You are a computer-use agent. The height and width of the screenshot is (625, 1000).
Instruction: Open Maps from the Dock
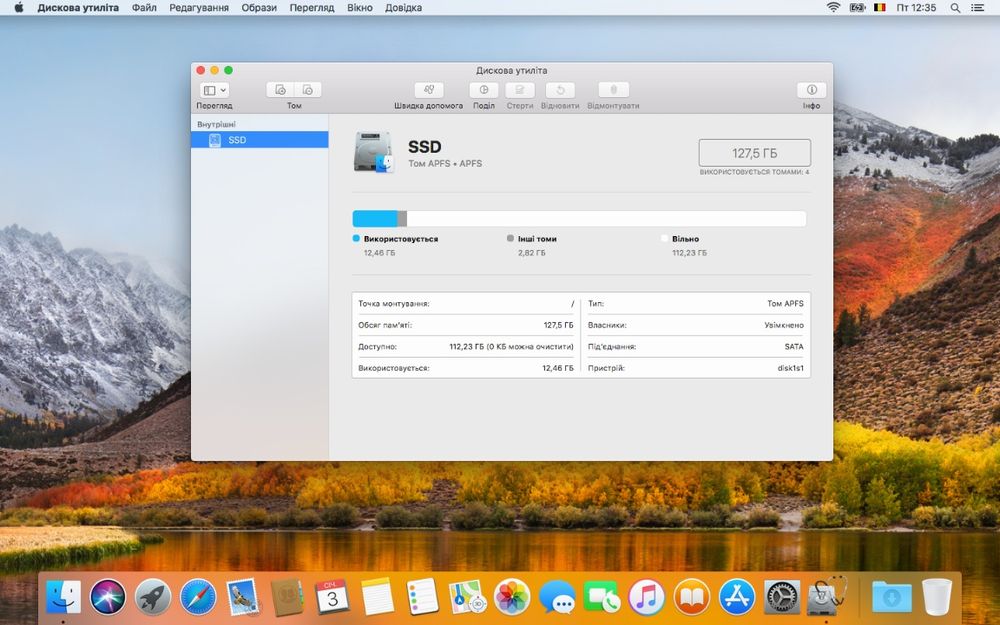pyautogui.click(x=467, y=598)
